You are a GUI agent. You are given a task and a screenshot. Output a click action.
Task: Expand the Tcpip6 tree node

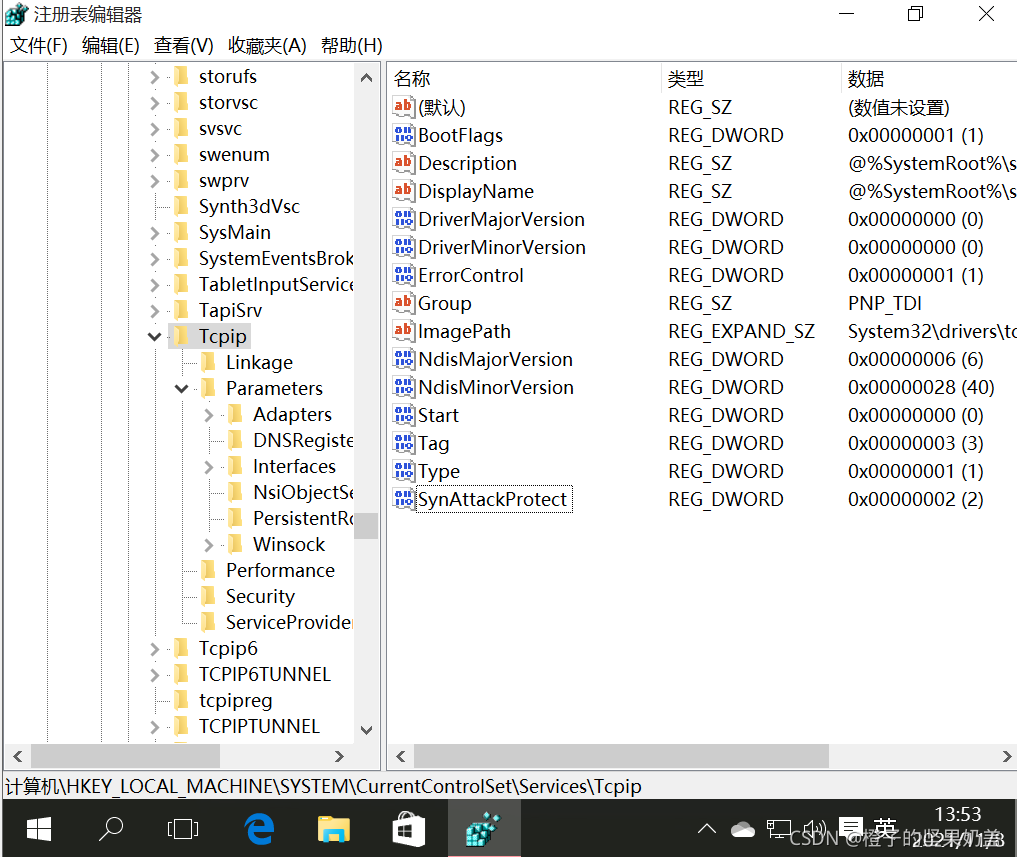154,648
